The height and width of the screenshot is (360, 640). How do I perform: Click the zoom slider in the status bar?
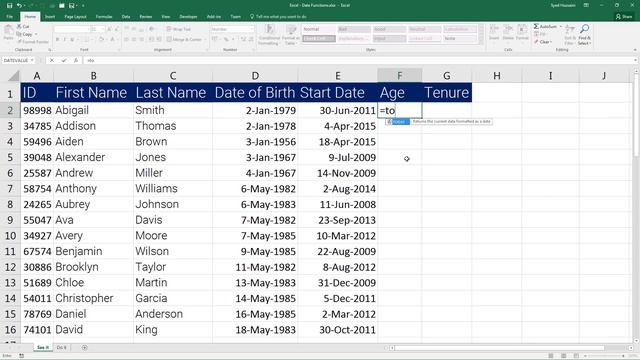604,356
